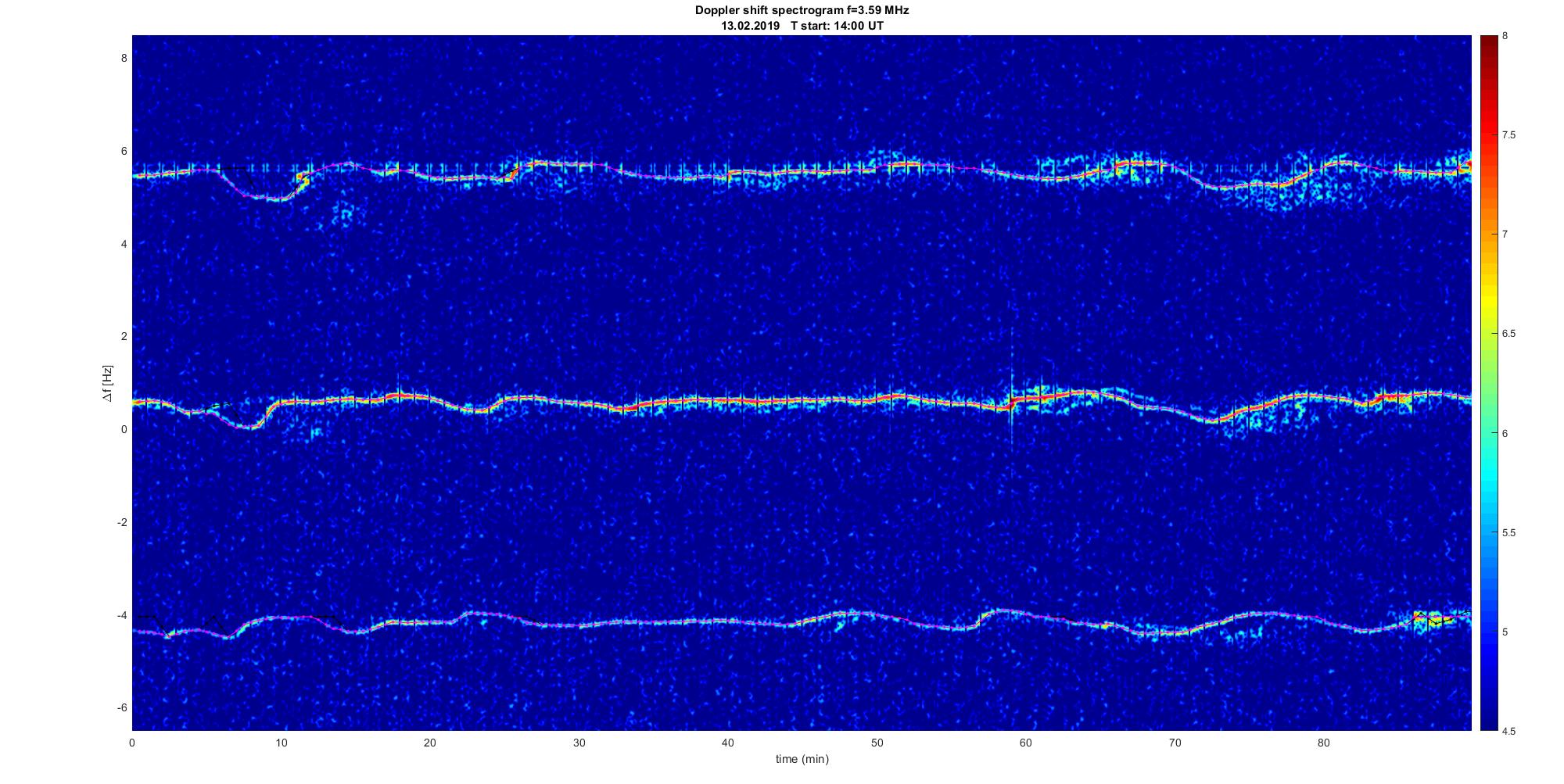Click the x-axis tick label '10'
The width and height of the screenshot is (1564, 784).
(282, 743)
